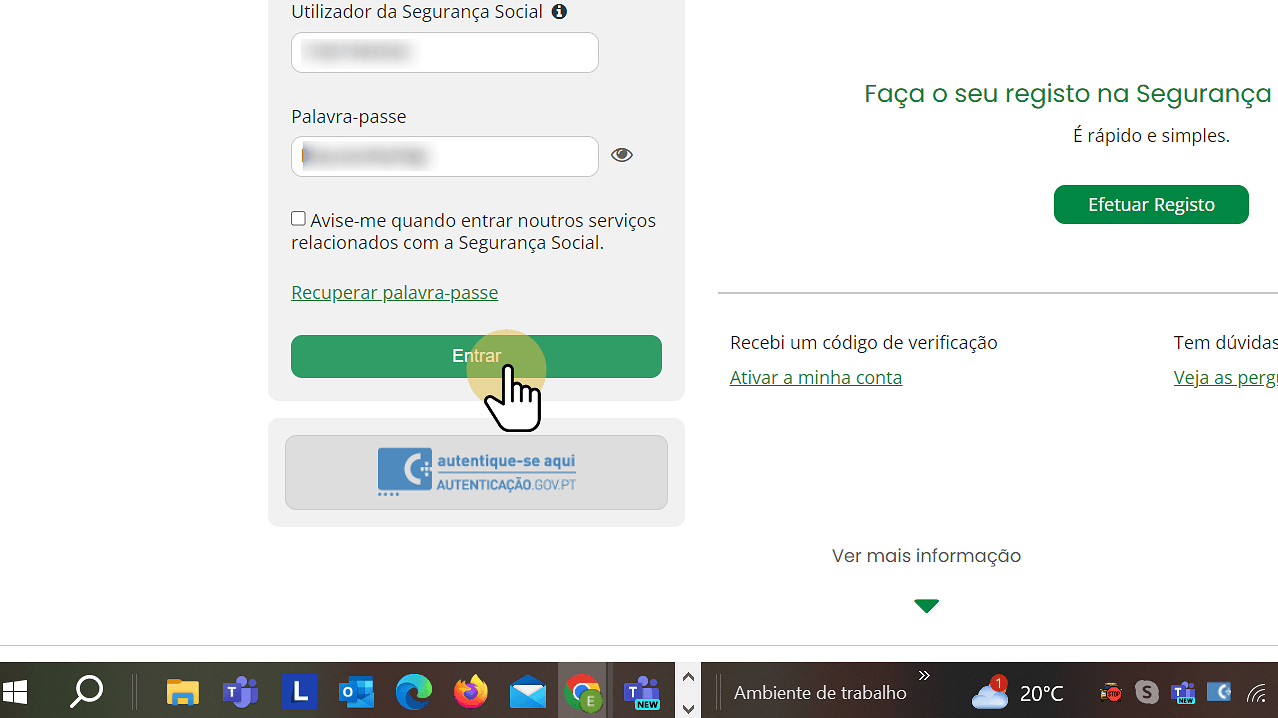Click the Windows Search icon
The image size is (1278, 718).
click(x=85, y=691)
